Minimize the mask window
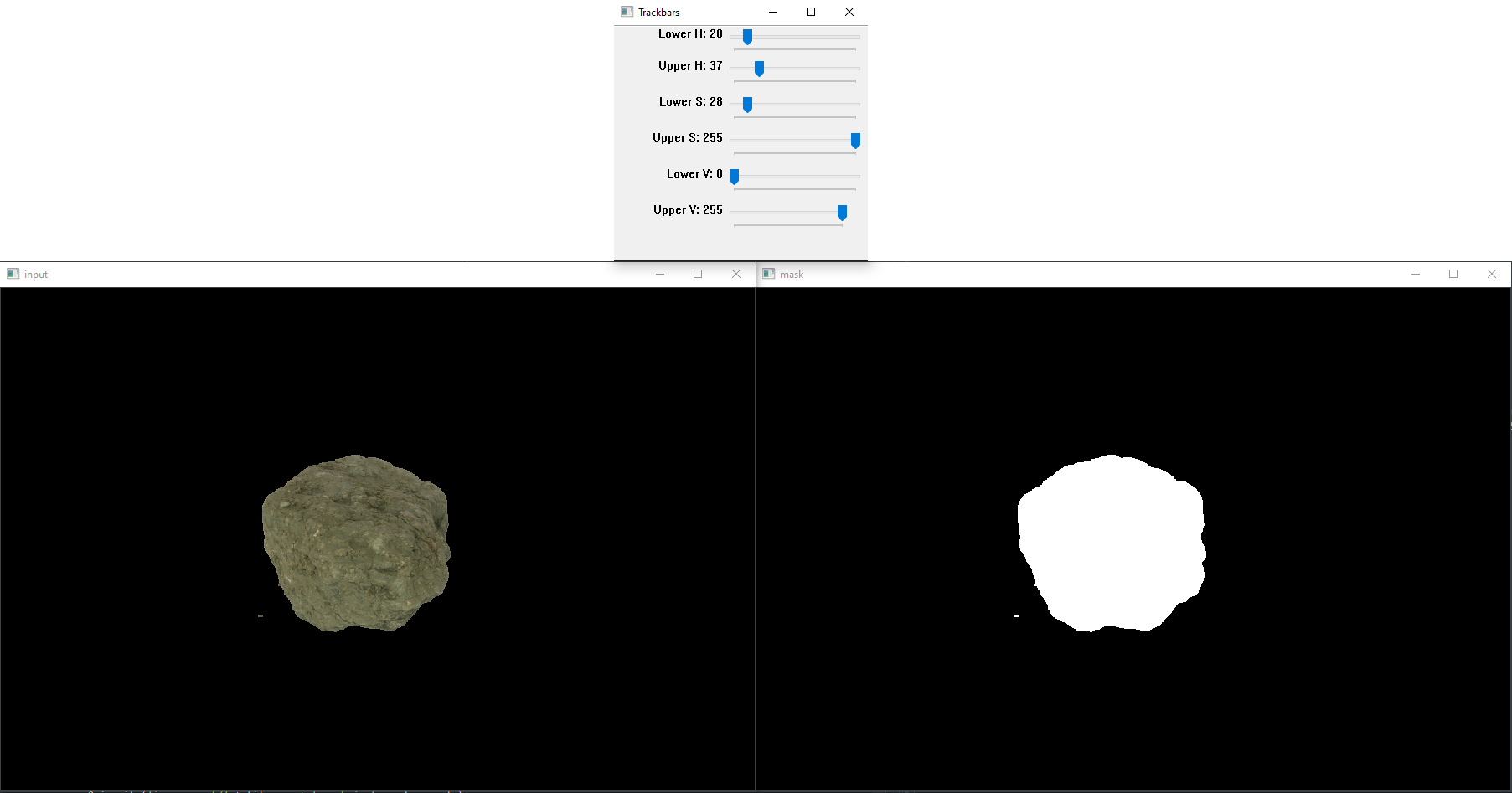The height and width of the screenshot is (793, 1512). (1416, 274)
